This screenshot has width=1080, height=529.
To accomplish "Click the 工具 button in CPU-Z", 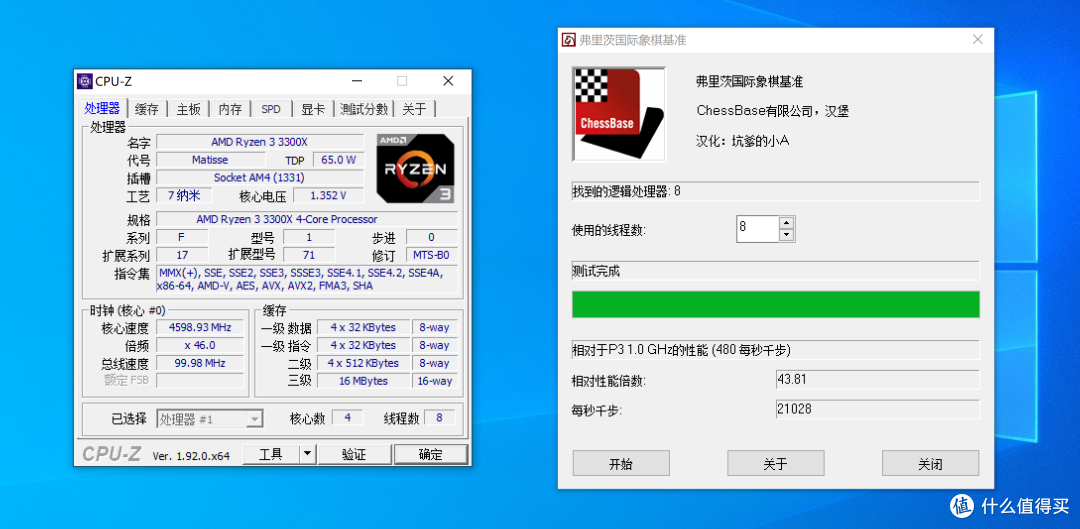I will pos(271,454).
